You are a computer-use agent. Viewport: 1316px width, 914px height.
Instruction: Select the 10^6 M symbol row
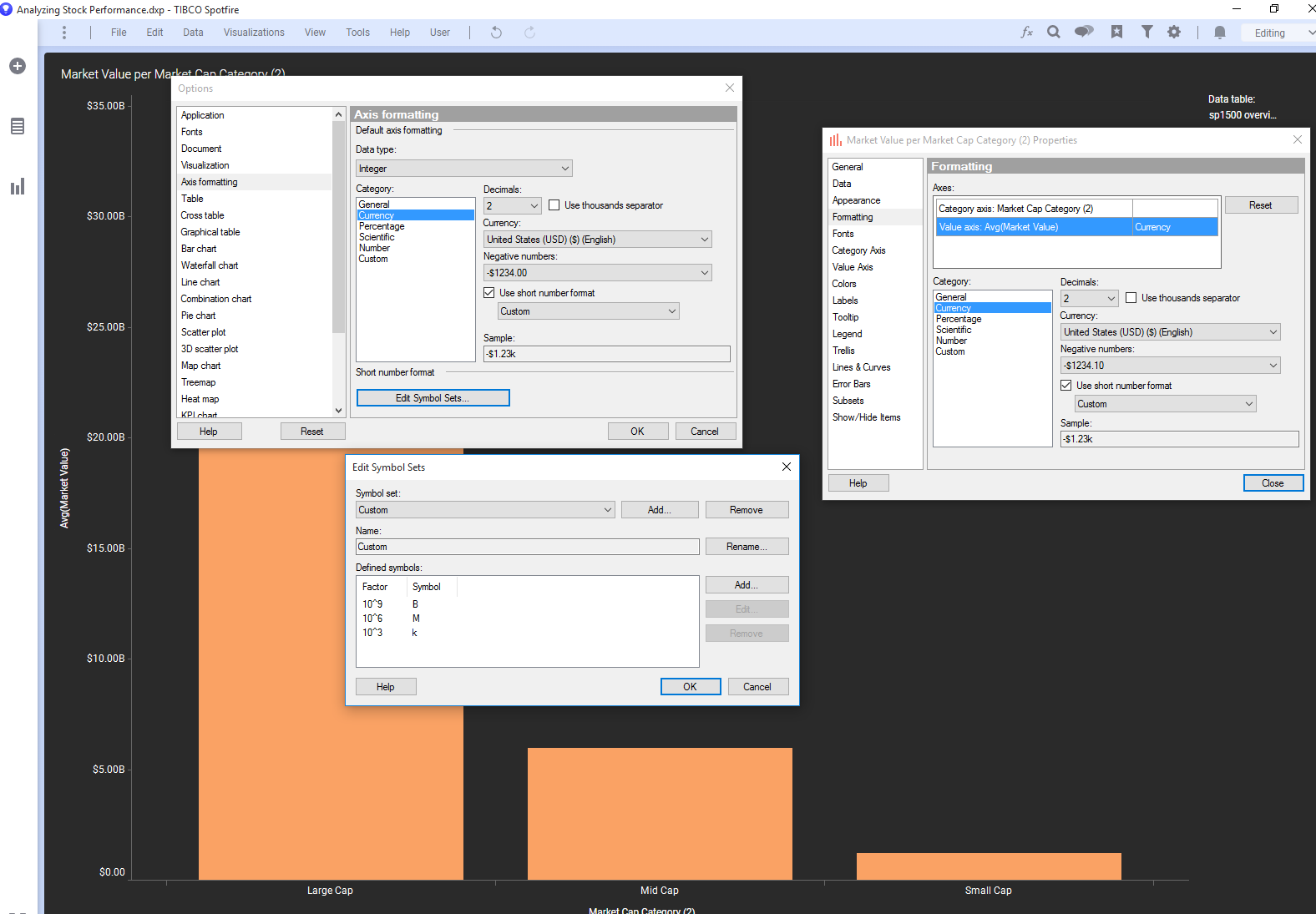[391, 619]
